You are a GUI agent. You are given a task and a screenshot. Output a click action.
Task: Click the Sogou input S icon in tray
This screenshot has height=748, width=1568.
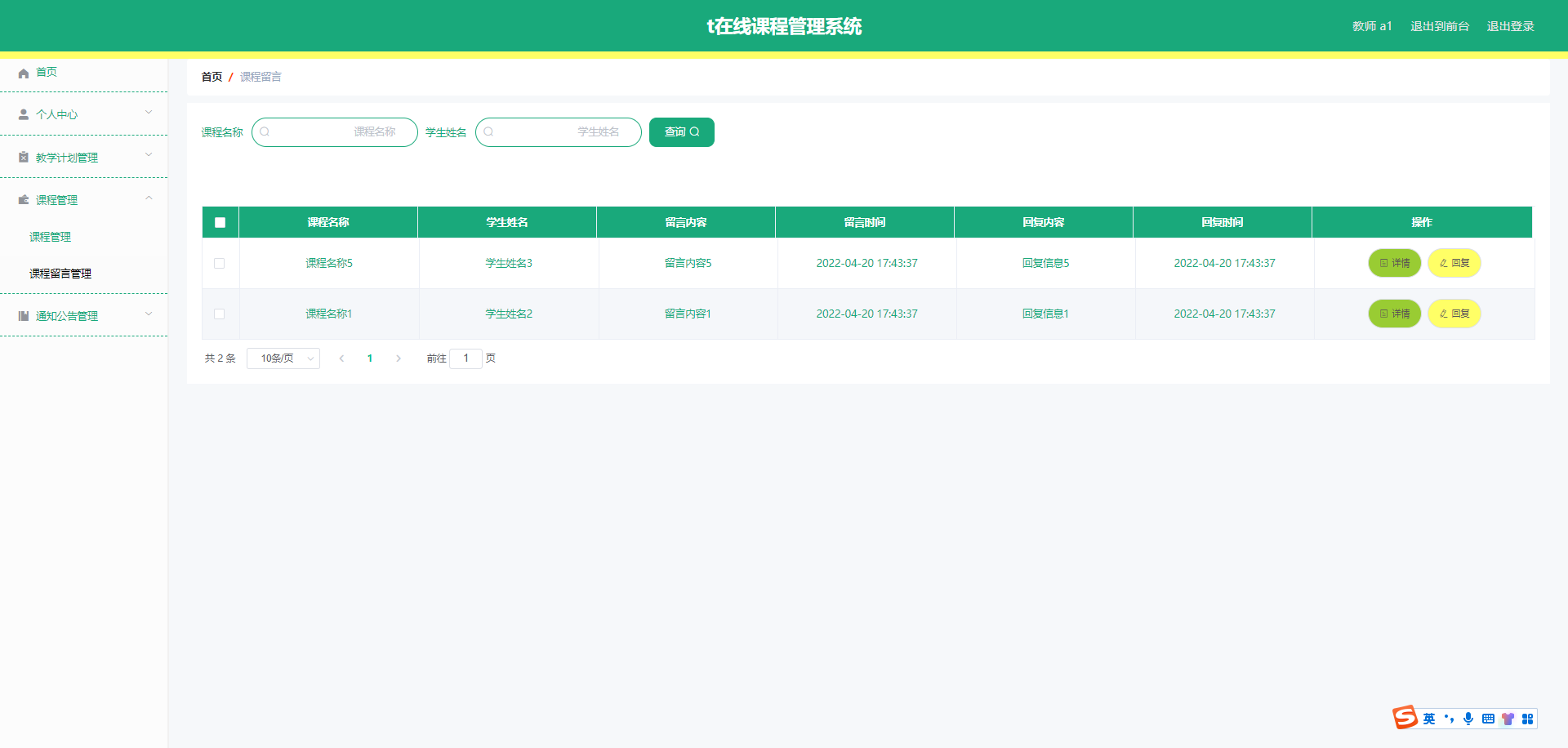coord(1405,718)
